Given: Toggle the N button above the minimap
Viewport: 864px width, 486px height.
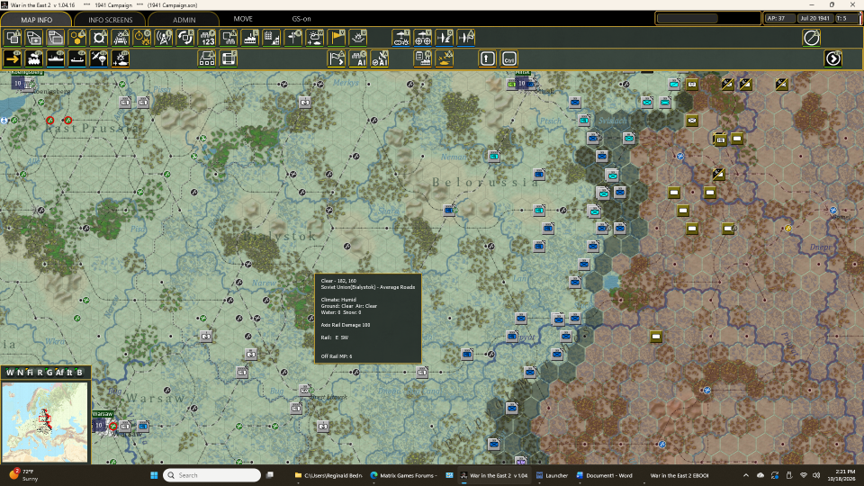Looking at the screenshot, I should [x=20, y=372].
